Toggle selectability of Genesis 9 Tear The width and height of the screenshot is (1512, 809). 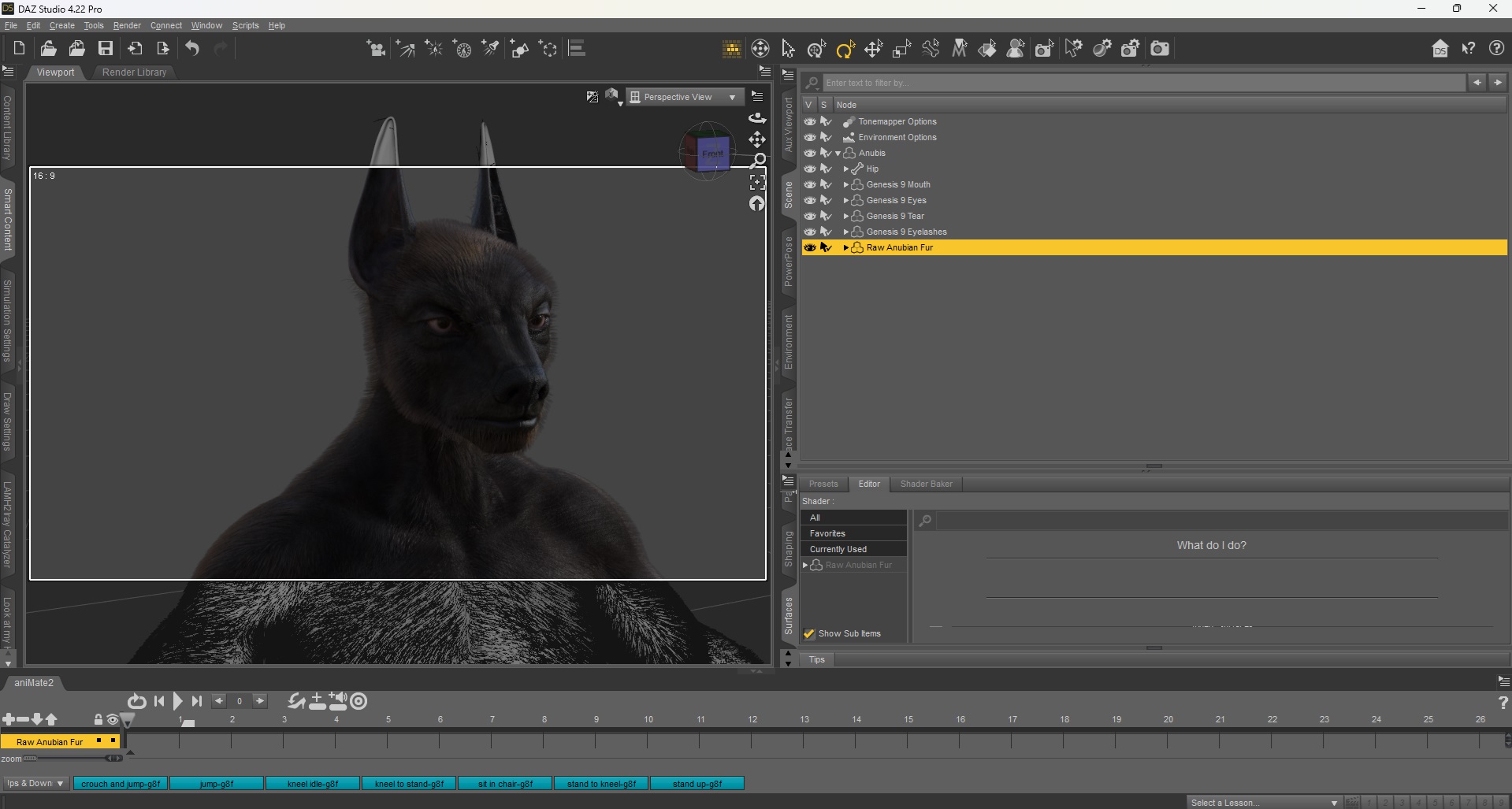pyautogui.click(x=826, y=216)
